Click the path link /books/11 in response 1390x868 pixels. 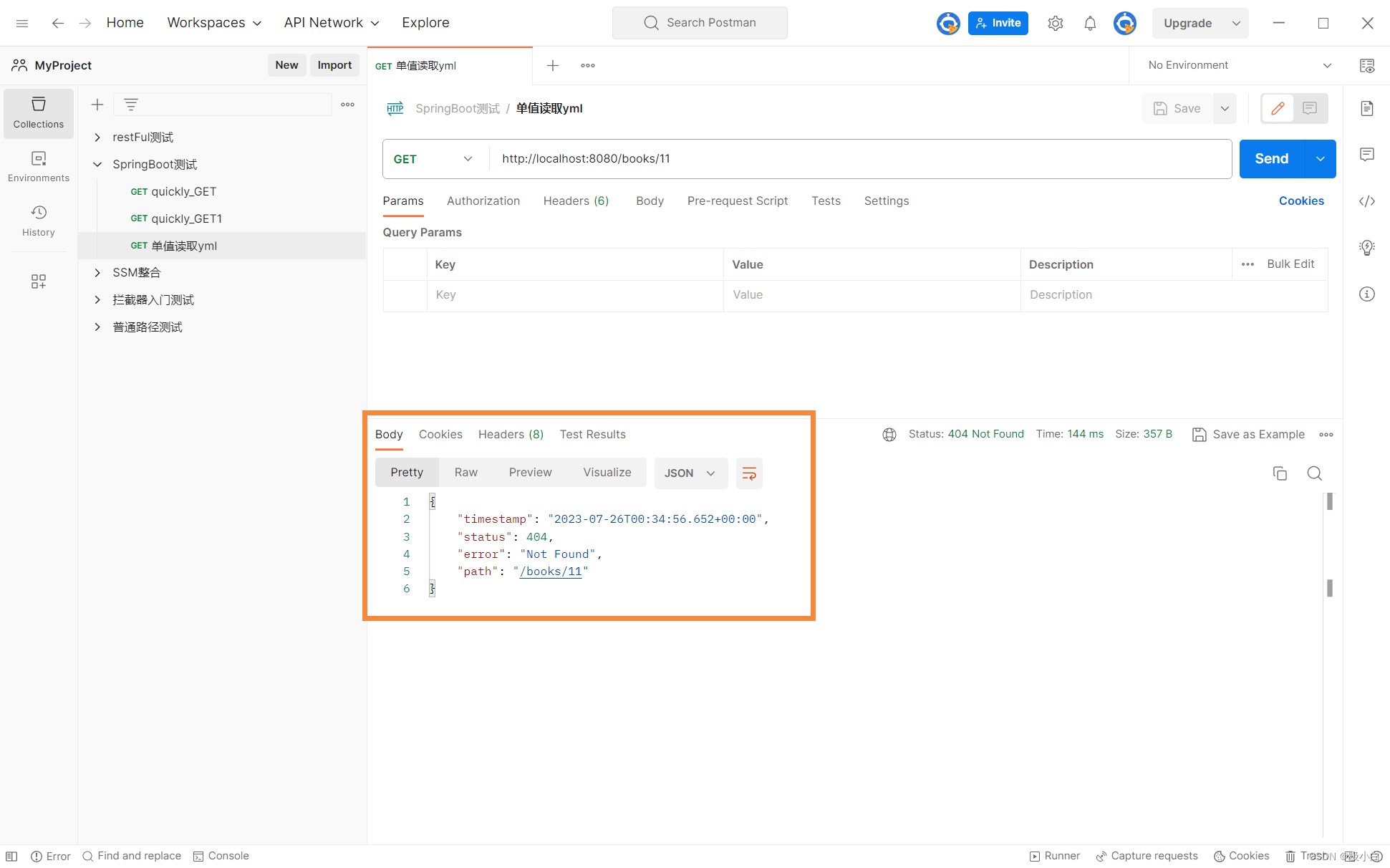click(x=551, y=571)
